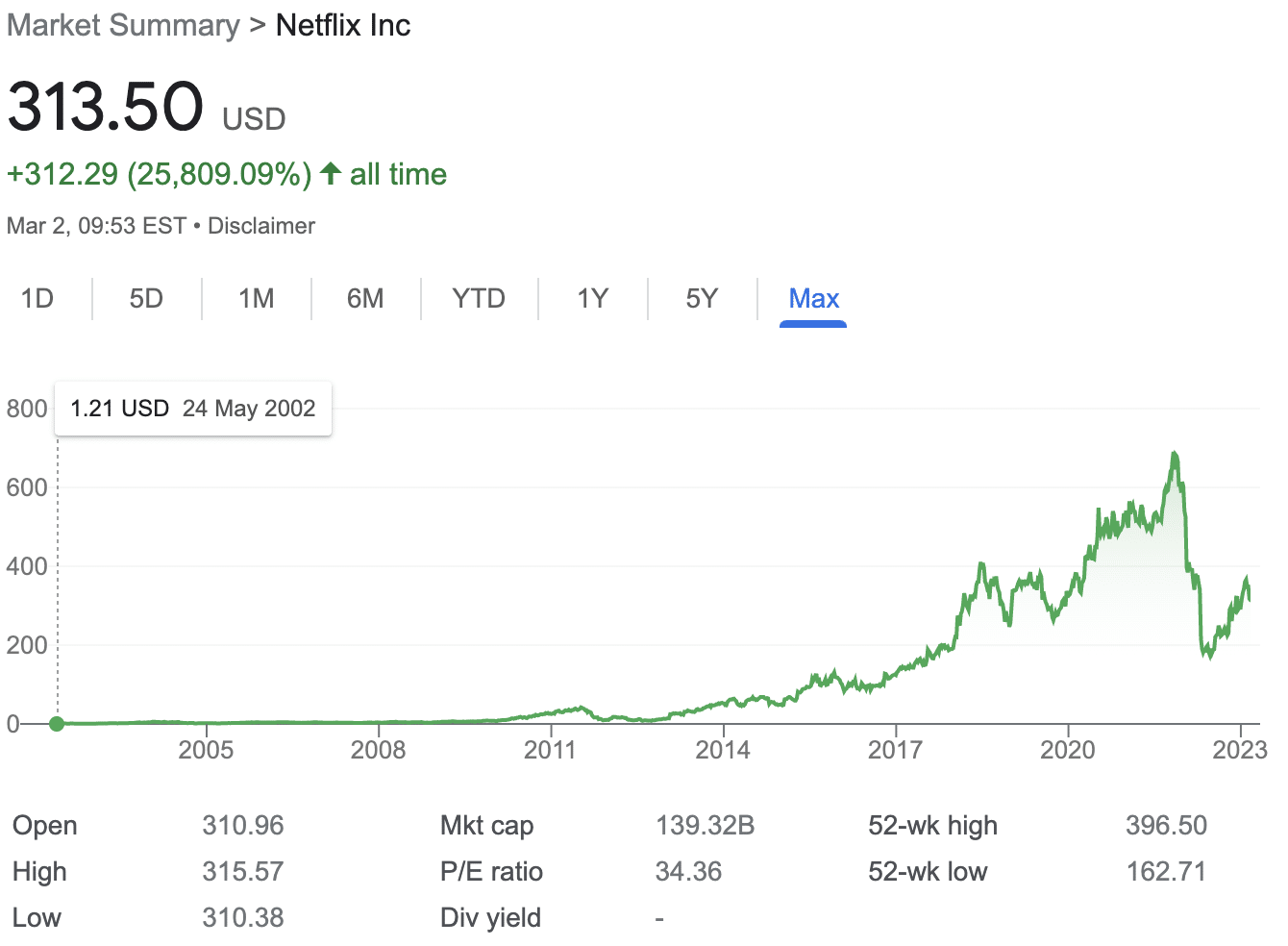Click the Netflix Inc title link

[343, 25]
